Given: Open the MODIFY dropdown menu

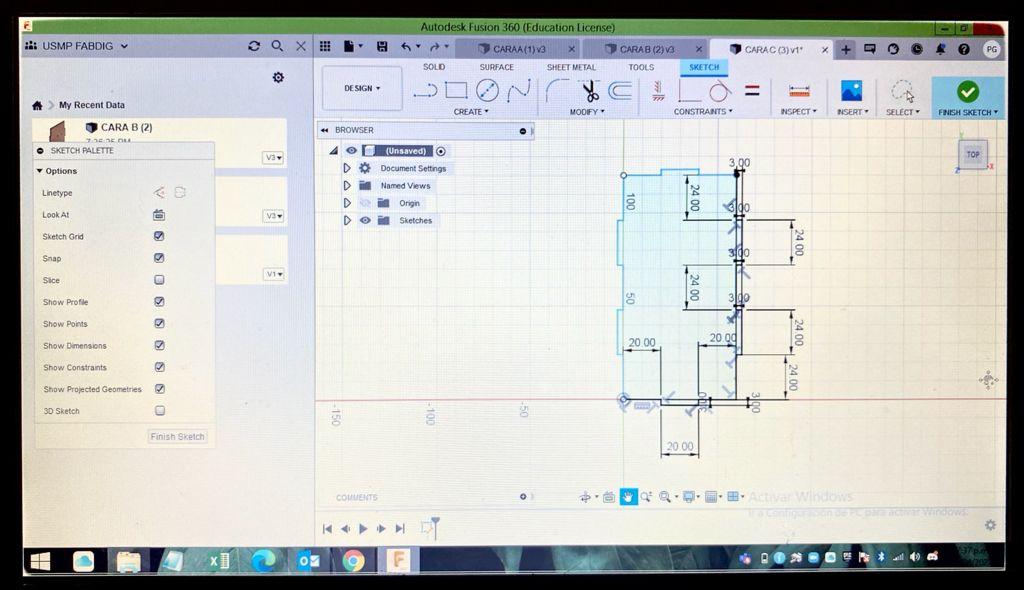Looking at the screenshot, I should click(x=586, y=112).
